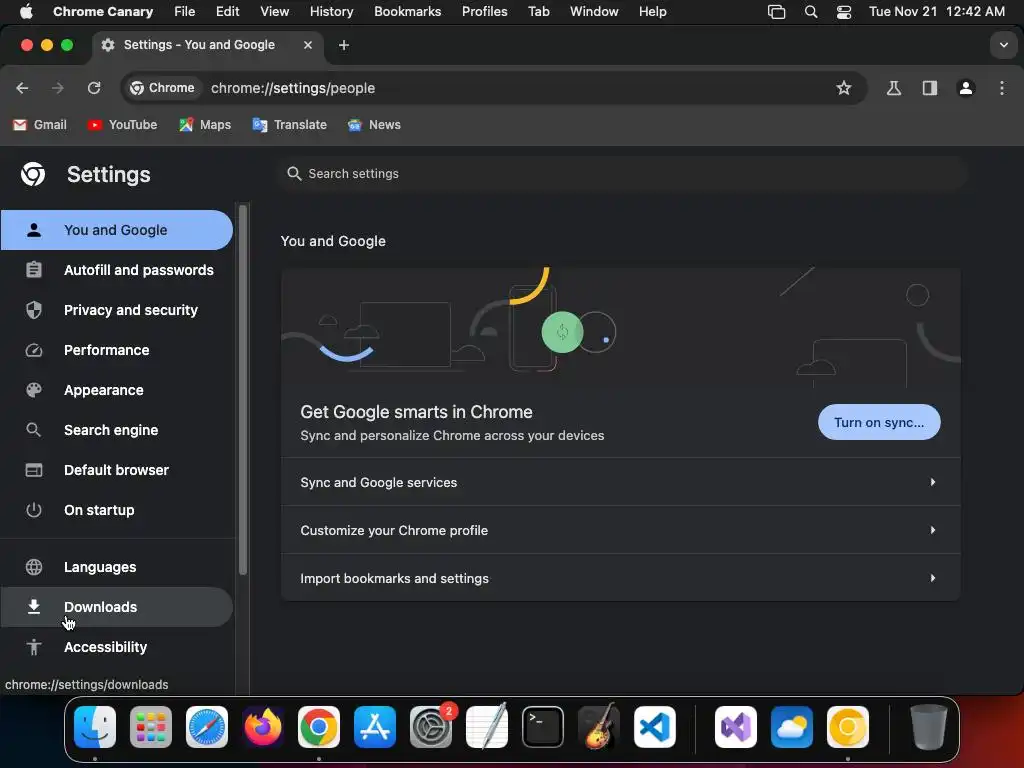1024x768 pixels.
Task: Open the Chrome Canary app menu
Action: (103, 12)
